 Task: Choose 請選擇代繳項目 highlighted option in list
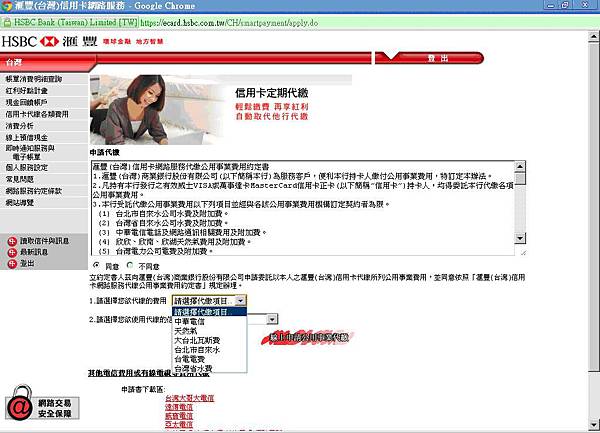[x=209, y=312]
